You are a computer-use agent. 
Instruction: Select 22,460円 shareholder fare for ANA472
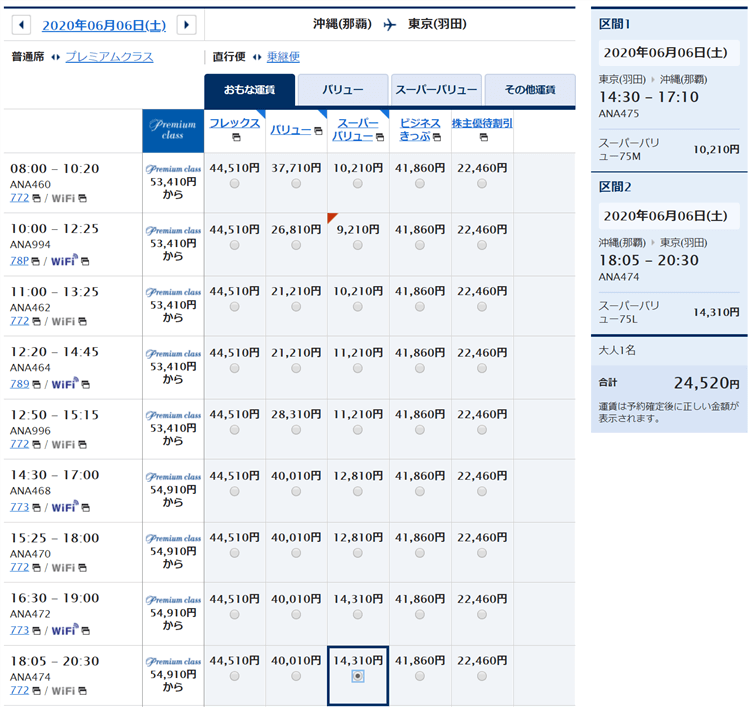pyautogui.click(x=482, y=615)
